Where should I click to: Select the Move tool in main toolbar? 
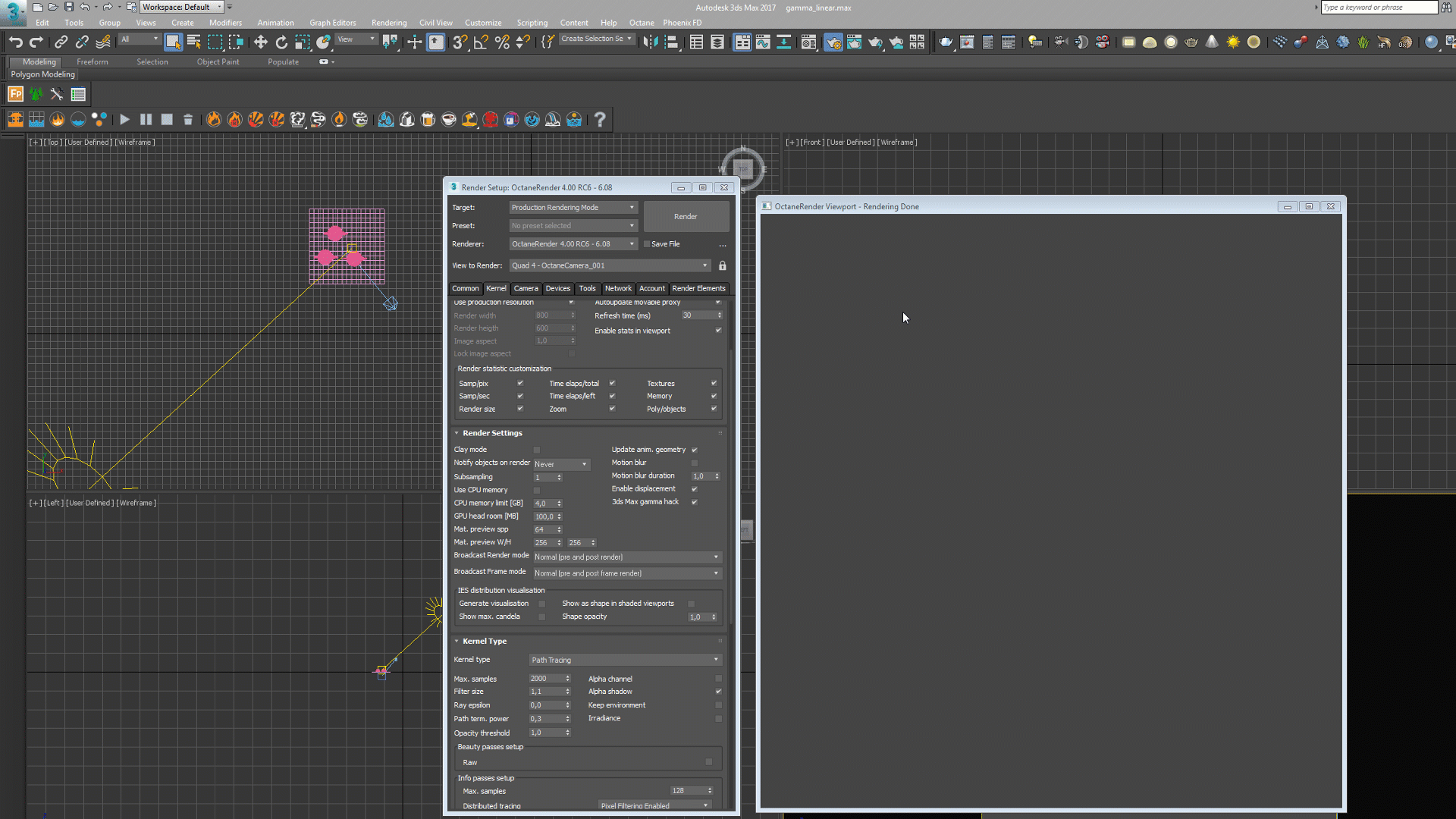point(260,42)
